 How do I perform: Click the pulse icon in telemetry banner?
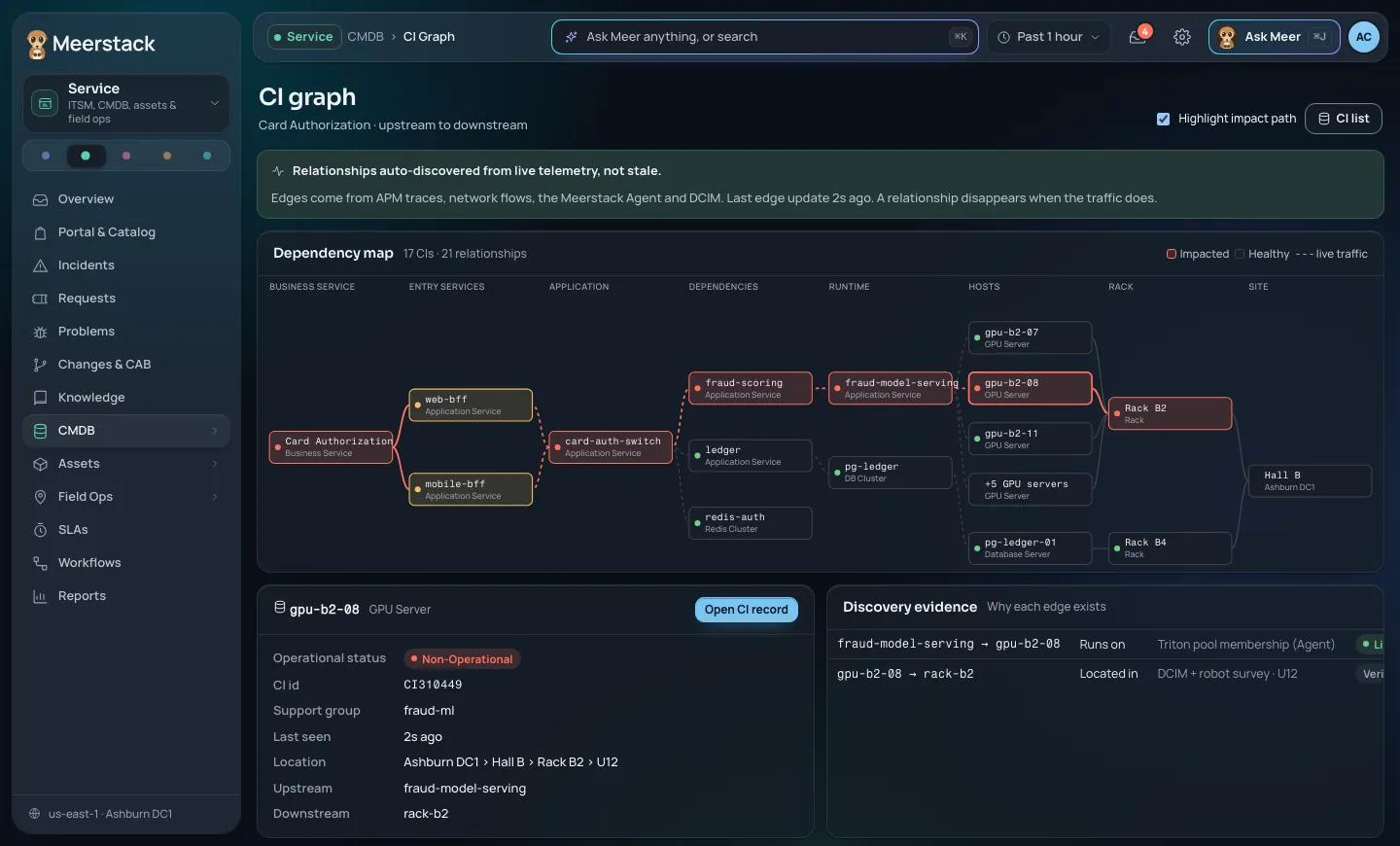click(278, 171)
